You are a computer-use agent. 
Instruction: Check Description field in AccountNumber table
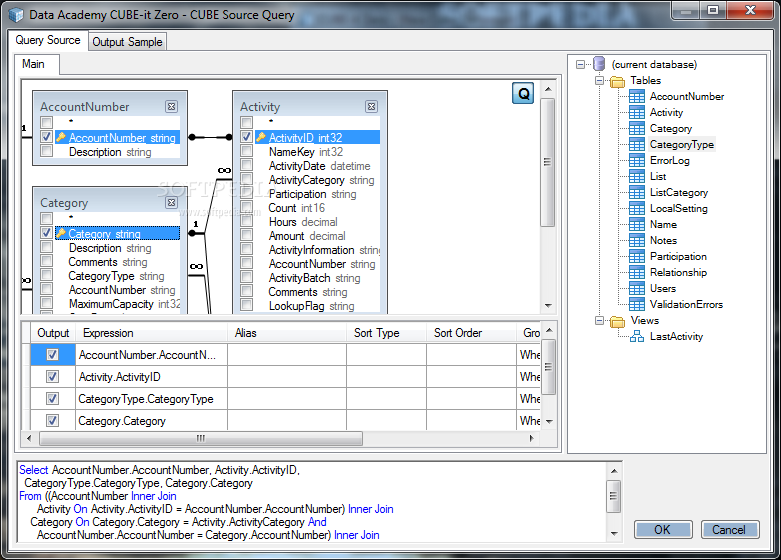(46, 150)
